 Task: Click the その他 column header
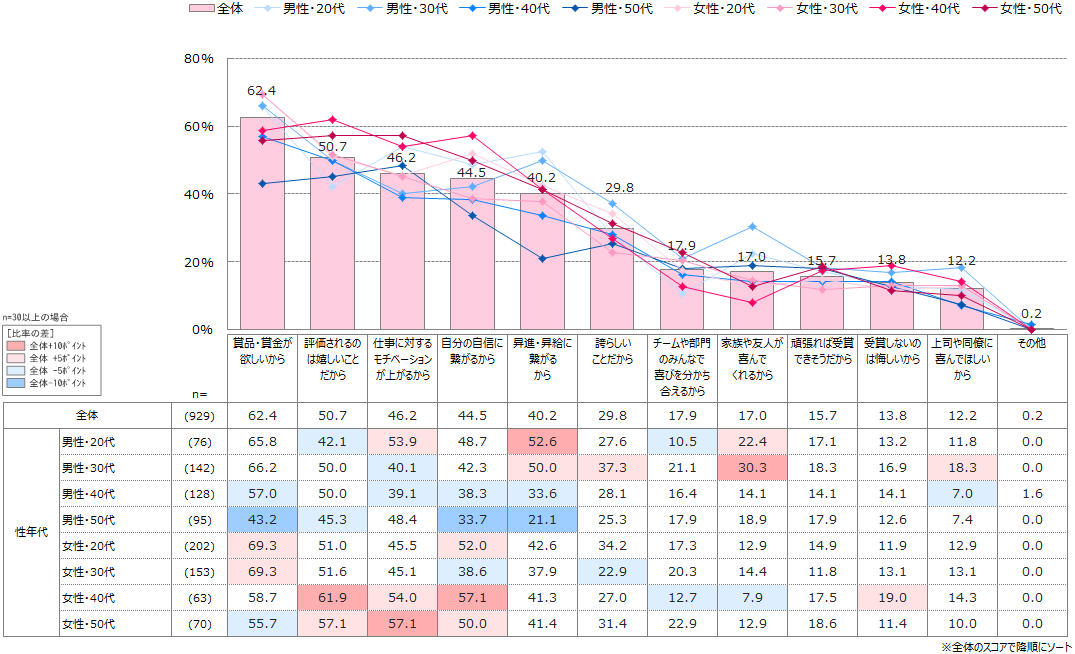(x=1031, y=343)
